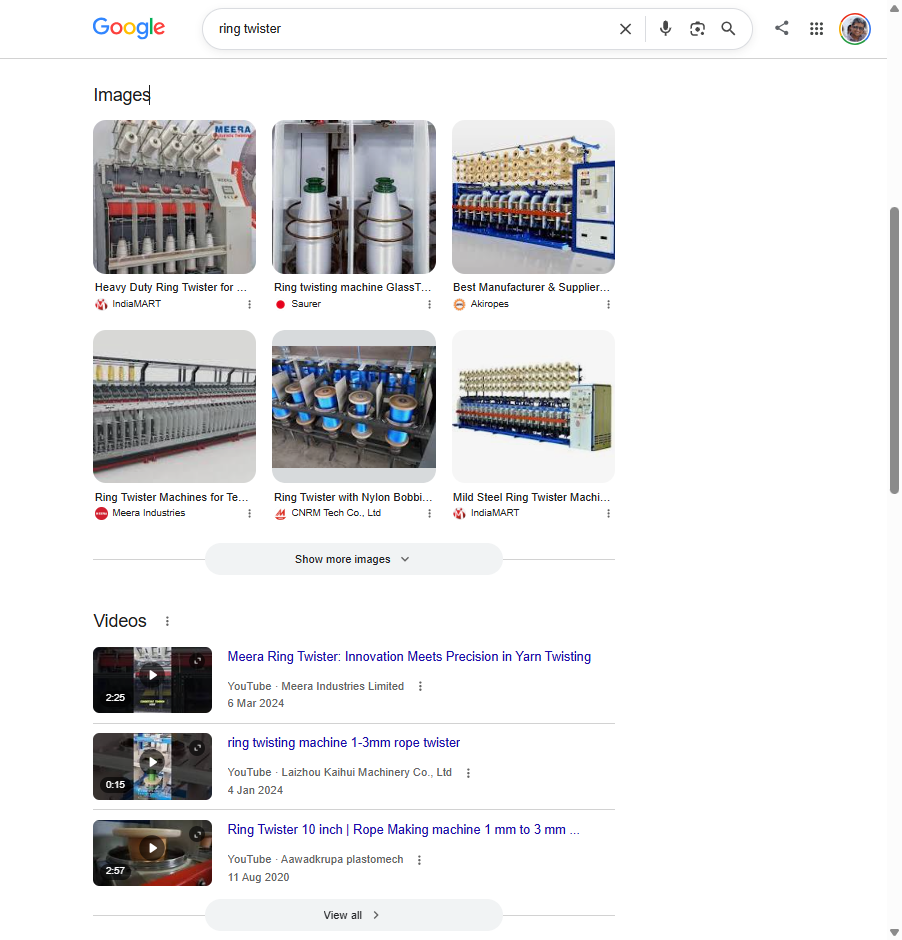Open options menu for Mild Steel Ring Twister image
The width and height of the screenshot is (902, 940).
point(608,514)
